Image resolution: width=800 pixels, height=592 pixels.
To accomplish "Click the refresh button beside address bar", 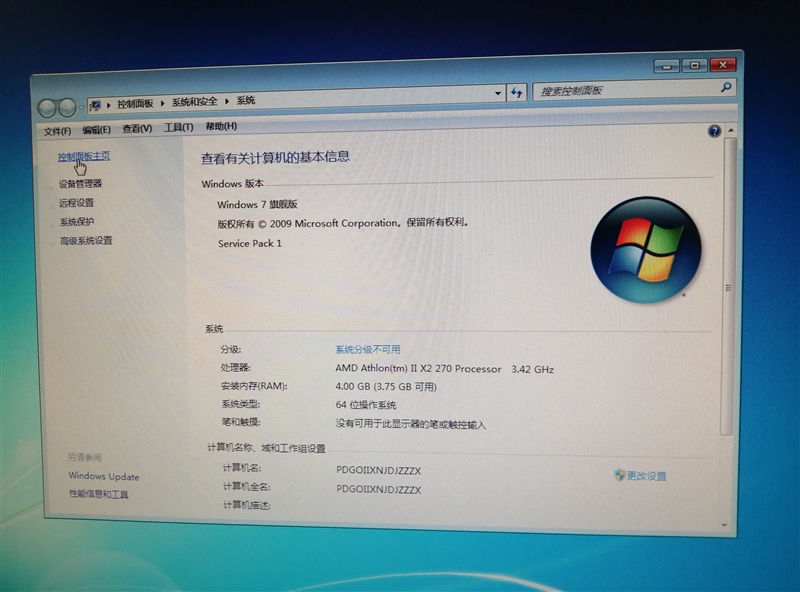I will [516, 93].
